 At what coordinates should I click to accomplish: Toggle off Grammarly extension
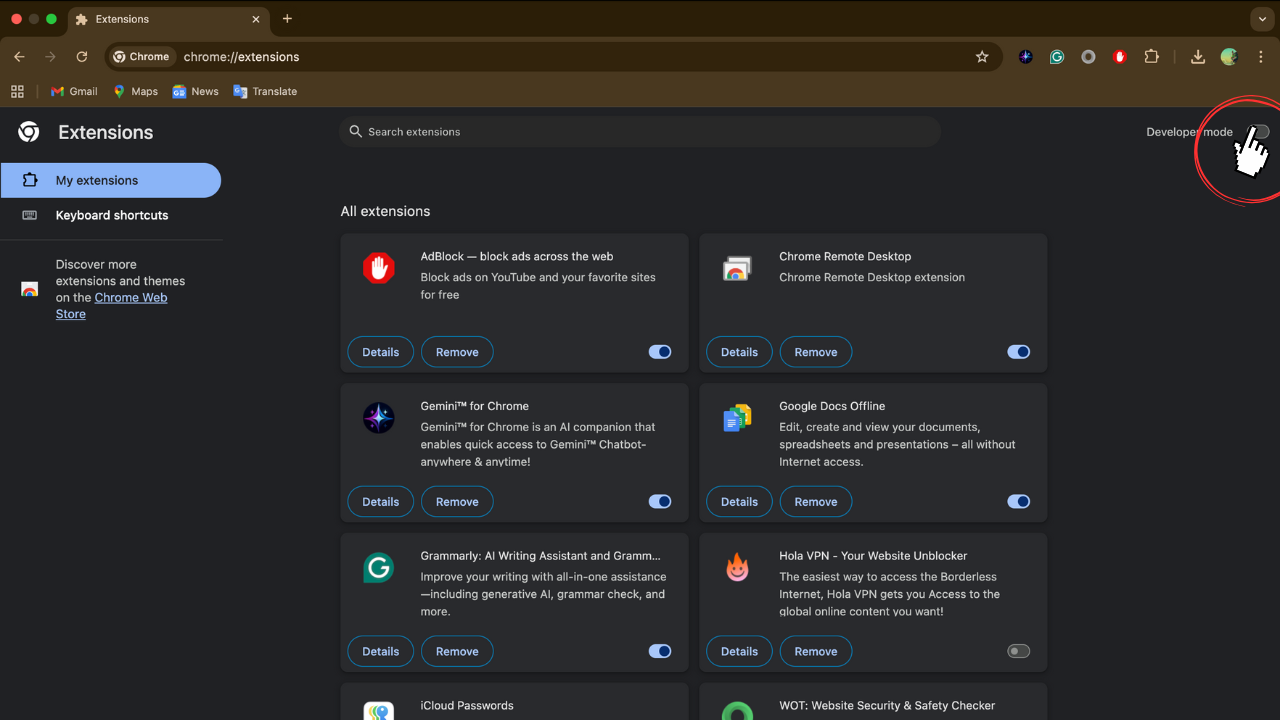(660, 651)
